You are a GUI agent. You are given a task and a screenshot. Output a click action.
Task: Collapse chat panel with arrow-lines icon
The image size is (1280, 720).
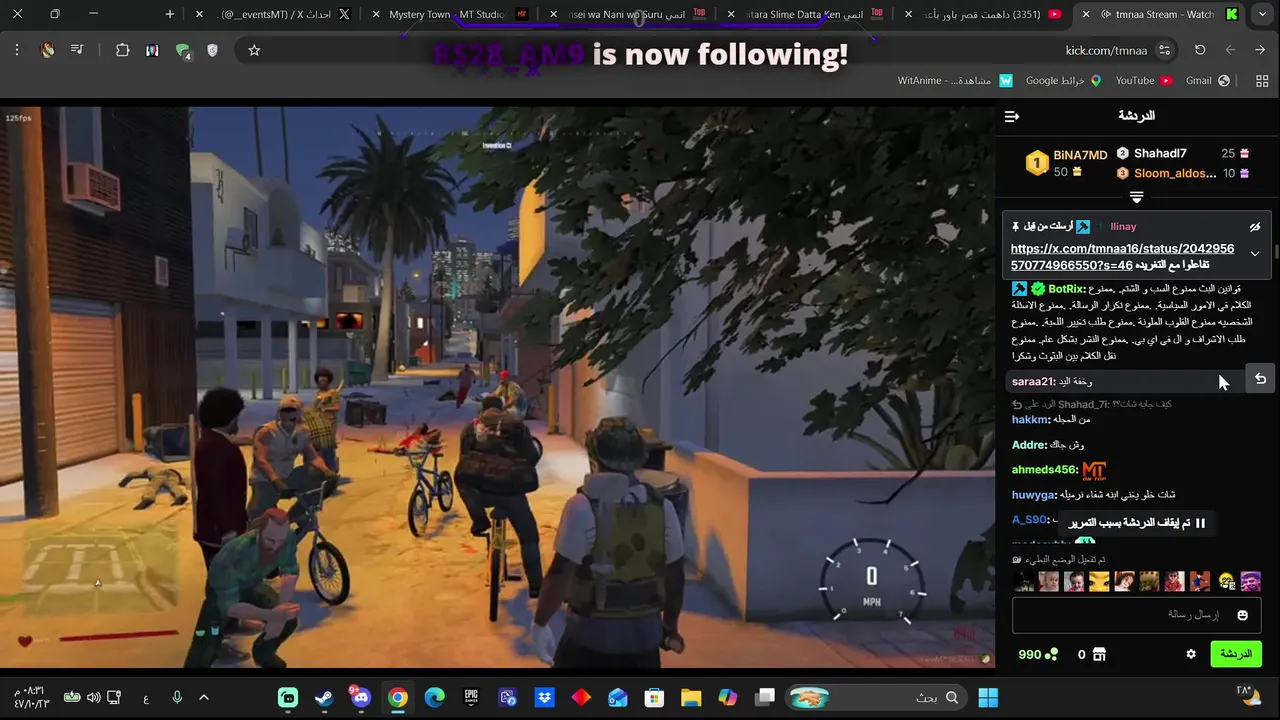pos(1012,116)
